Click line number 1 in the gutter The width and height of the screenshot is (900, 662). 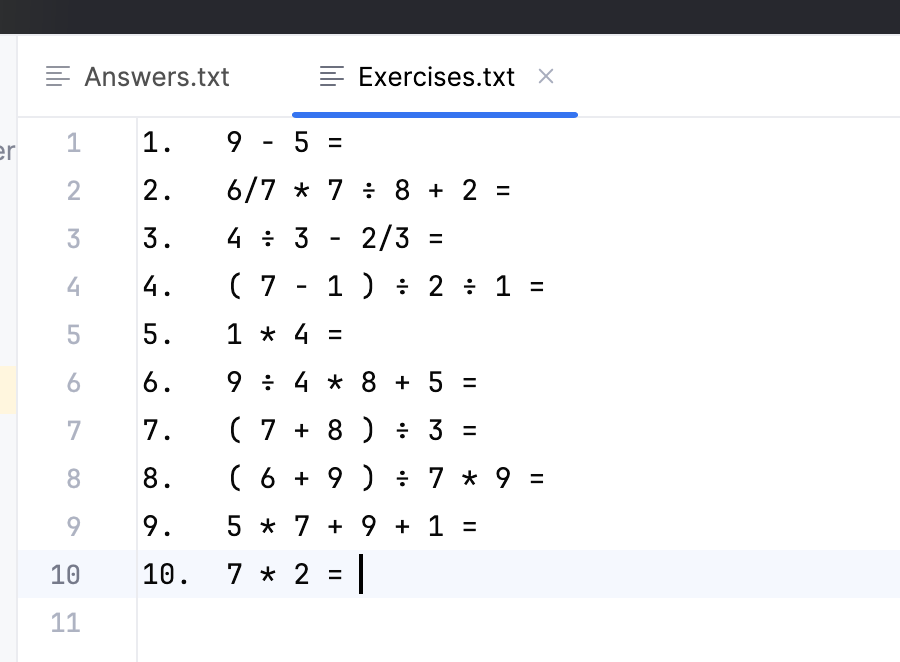(73, 143)
